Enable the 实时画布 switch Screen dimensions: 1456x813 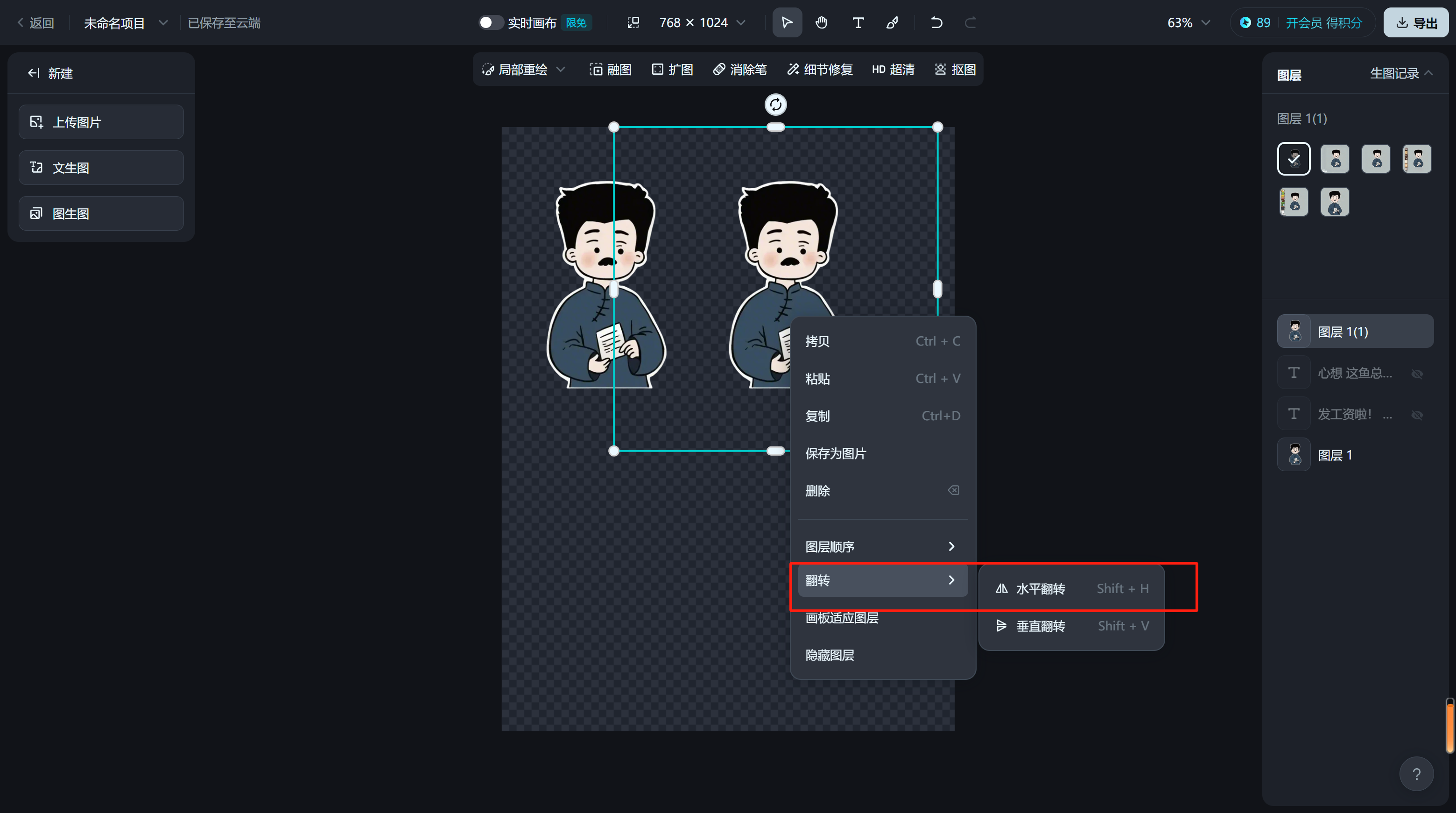pos(491,22)
